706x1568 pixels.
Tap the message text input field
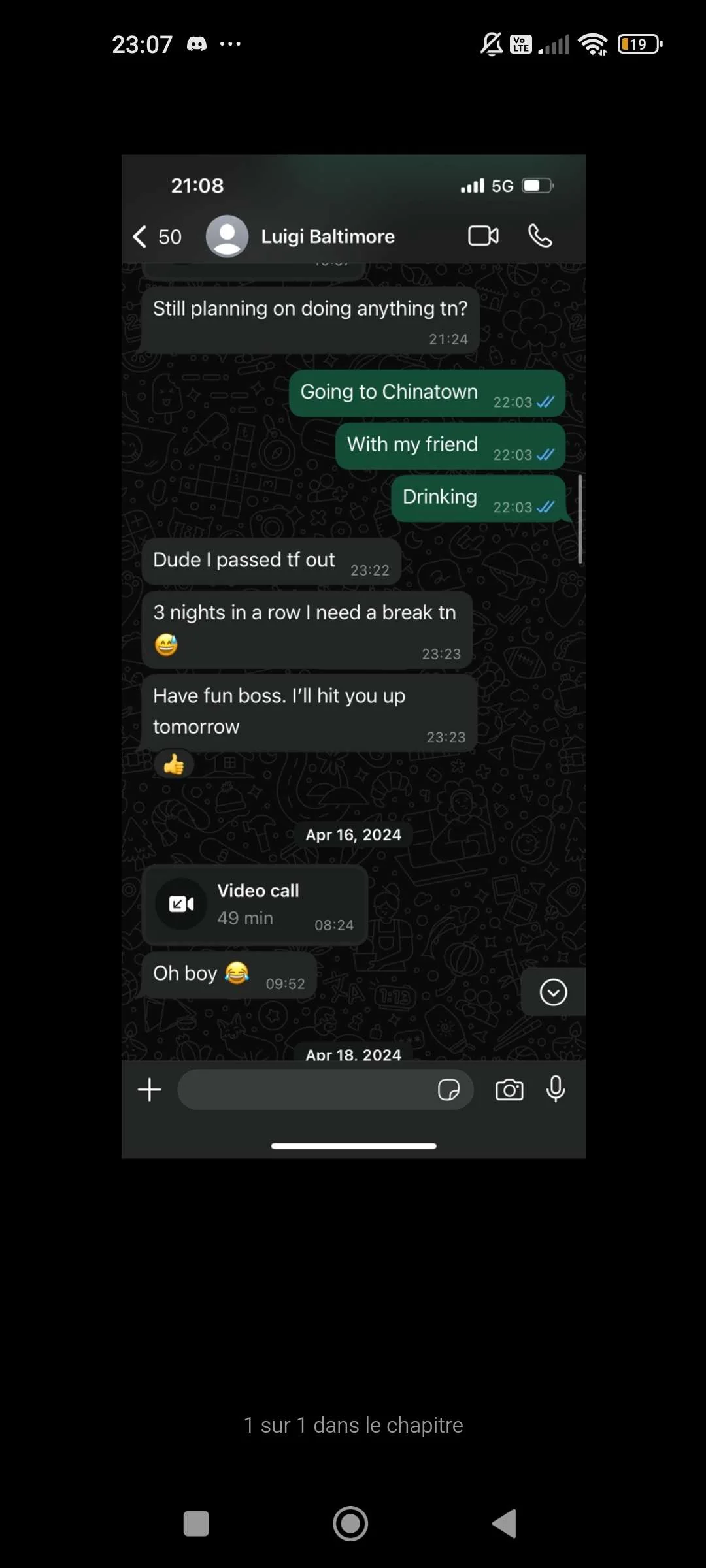pyautogui.click(x=325, y=1090)
